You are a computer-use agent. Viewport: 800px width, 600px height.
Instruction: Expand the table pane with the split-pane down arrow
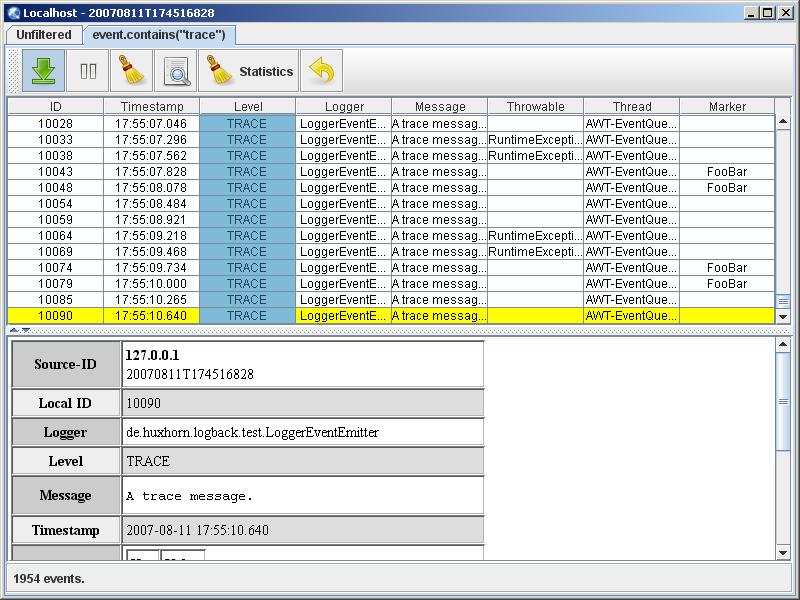tap(25, 330)
